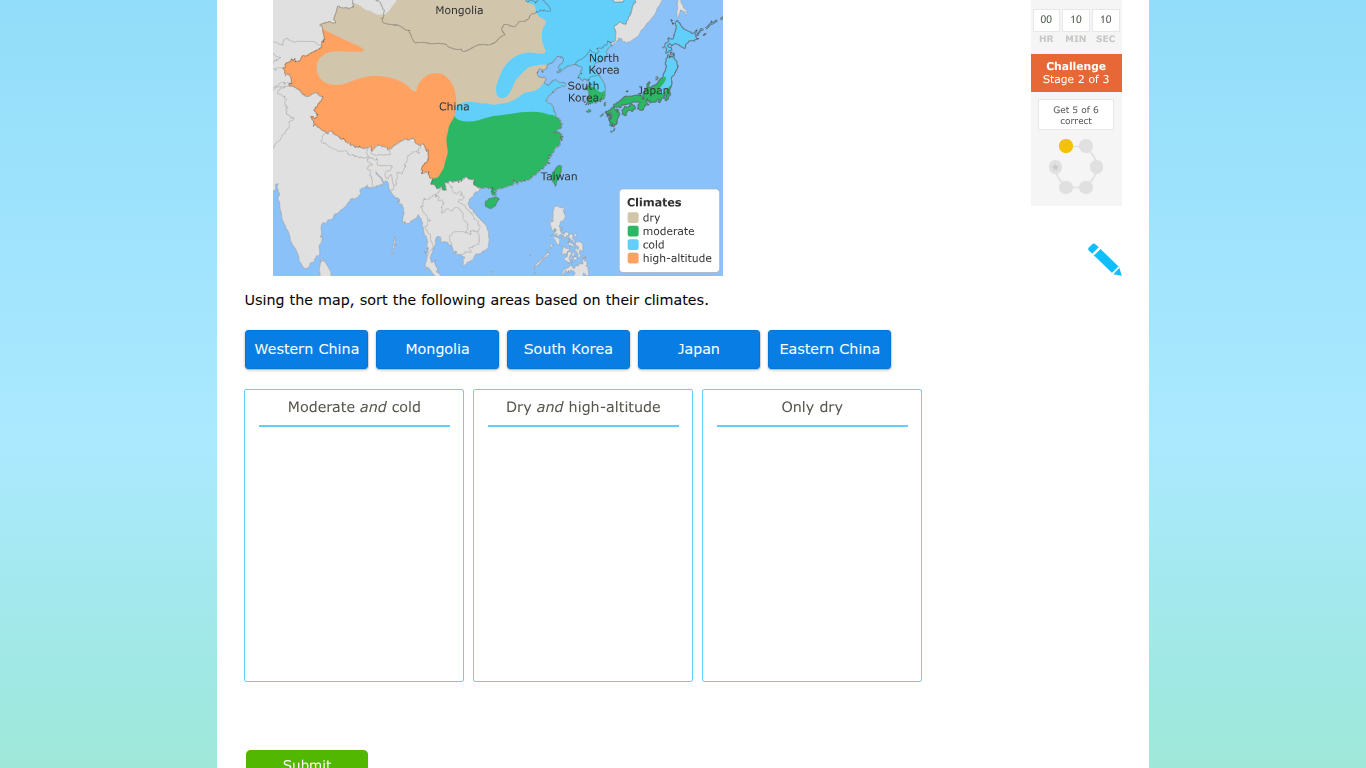Select the Japan tile

pyautogui.click(x=698, y=349)
